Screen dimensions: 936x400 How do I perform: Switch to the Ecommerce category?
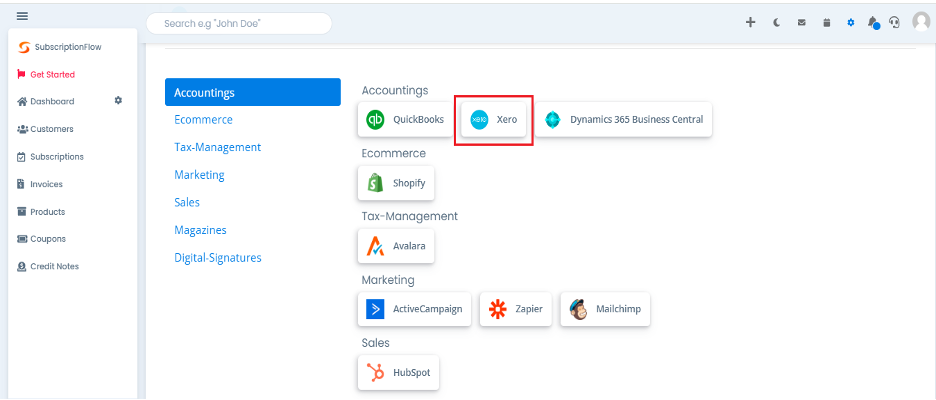(204, 119)
